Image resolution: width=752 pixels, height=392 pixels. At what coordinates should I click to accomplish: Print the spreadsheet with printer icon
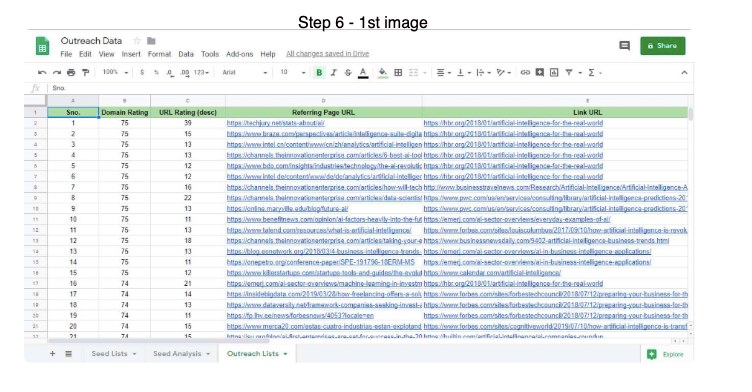click(x=71, y=72)
